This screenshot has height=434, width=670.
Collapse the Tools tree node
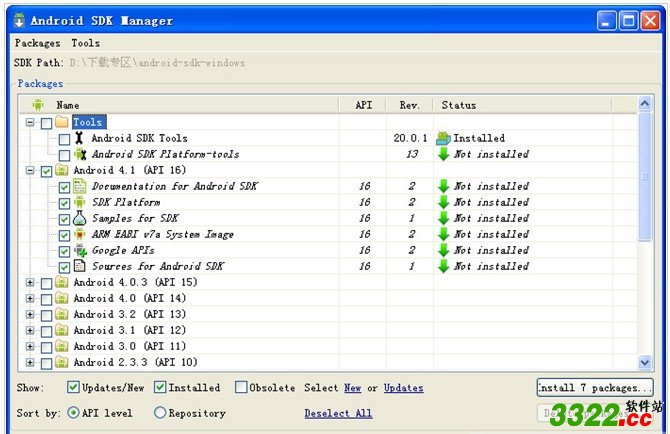(x=29, y=123)
